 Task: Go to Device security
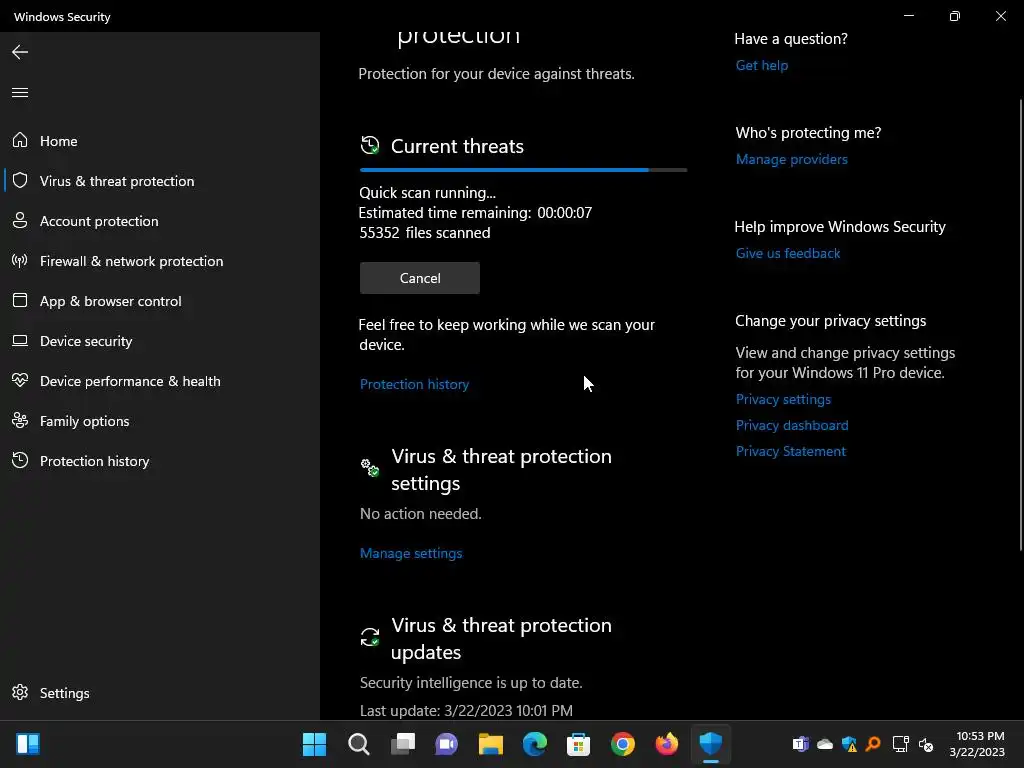click(160, 340)
